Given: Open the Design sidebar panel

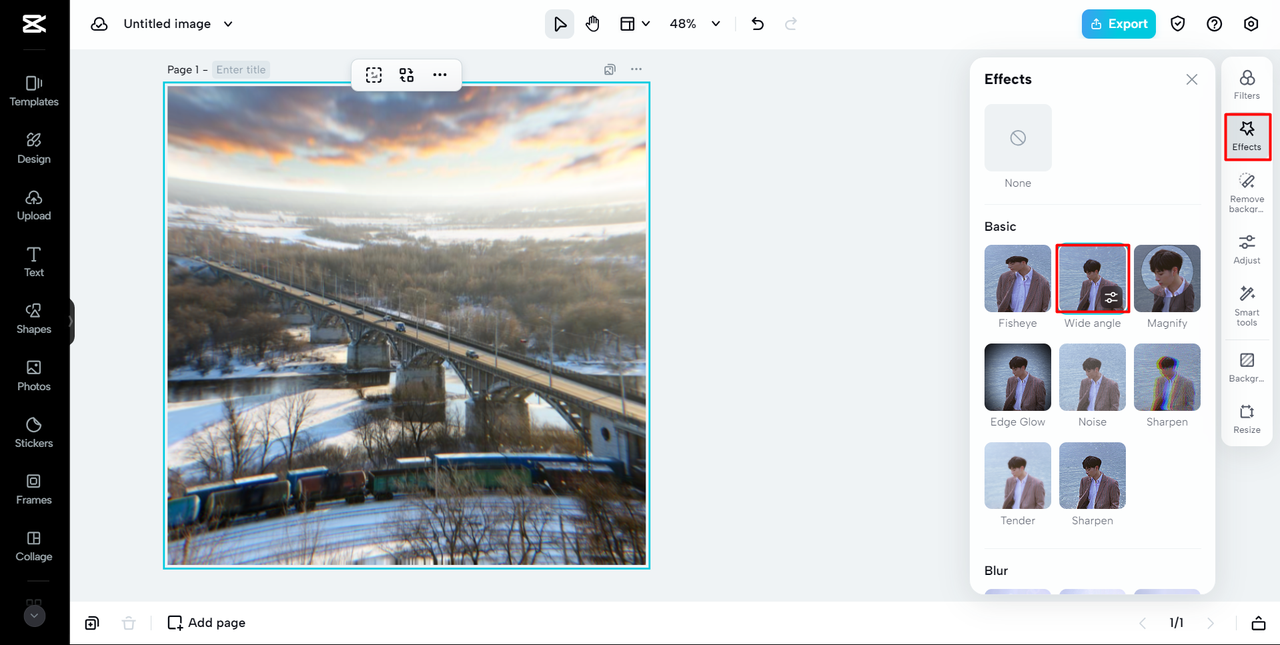Looking at the screenshot, I should point(34,148).
